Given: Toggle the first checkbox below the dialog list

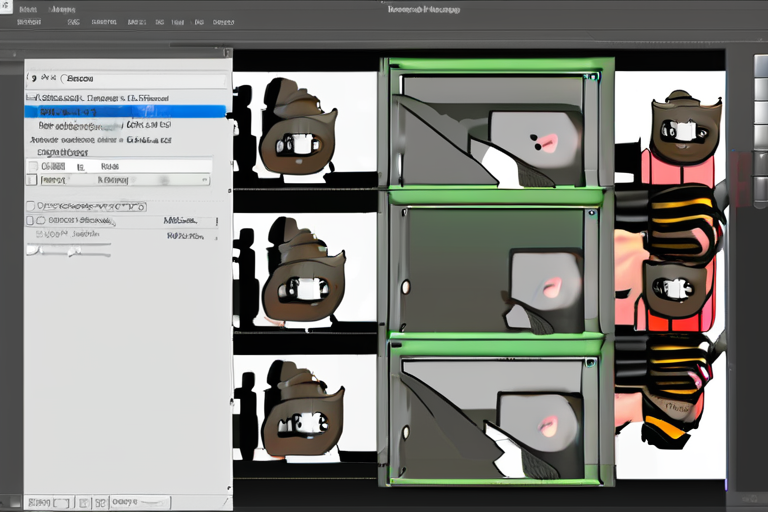Looking at the screenshot, I should click(x=32, y=166).
